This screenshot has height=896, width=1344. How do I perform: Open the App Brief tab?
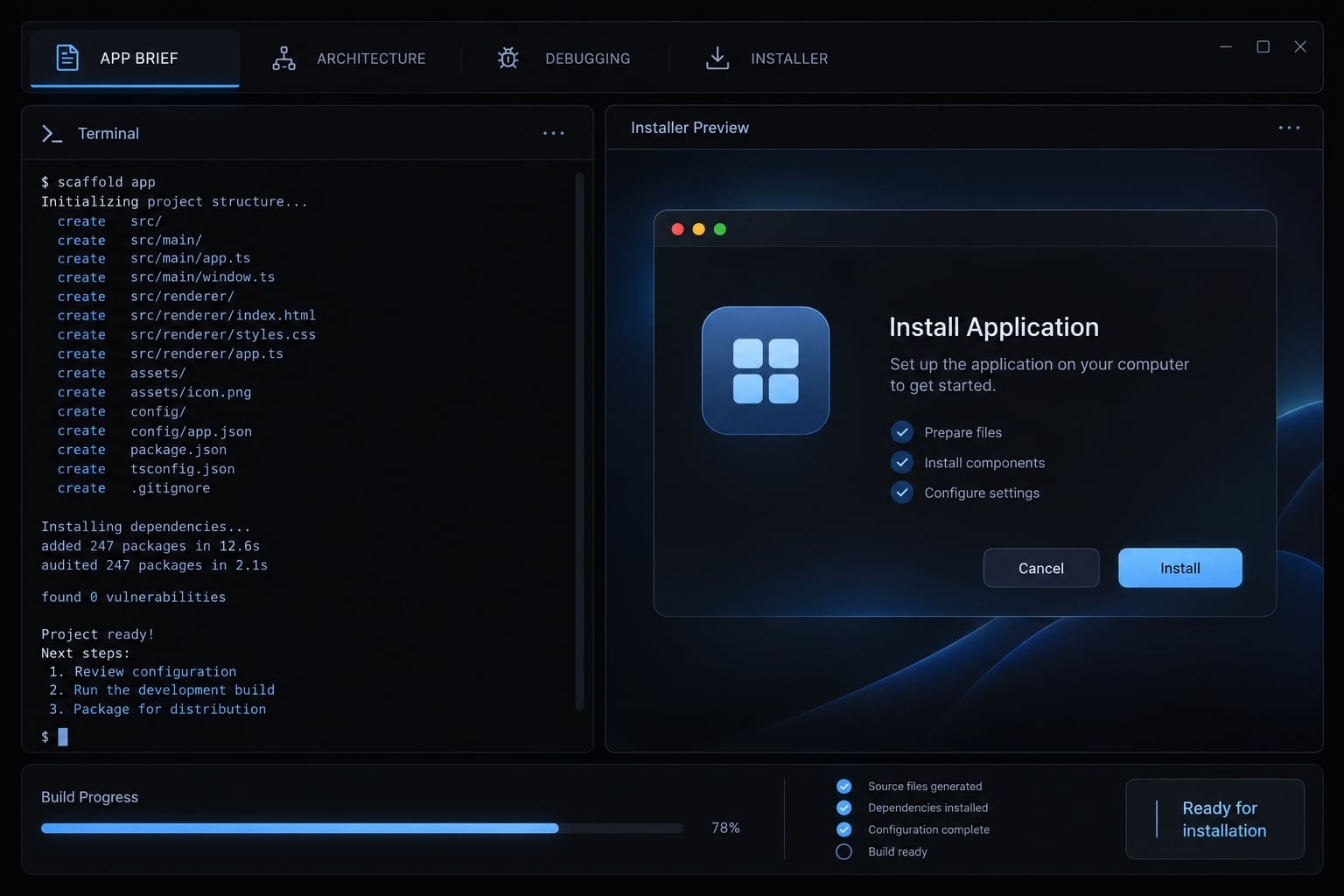(135, 58)
